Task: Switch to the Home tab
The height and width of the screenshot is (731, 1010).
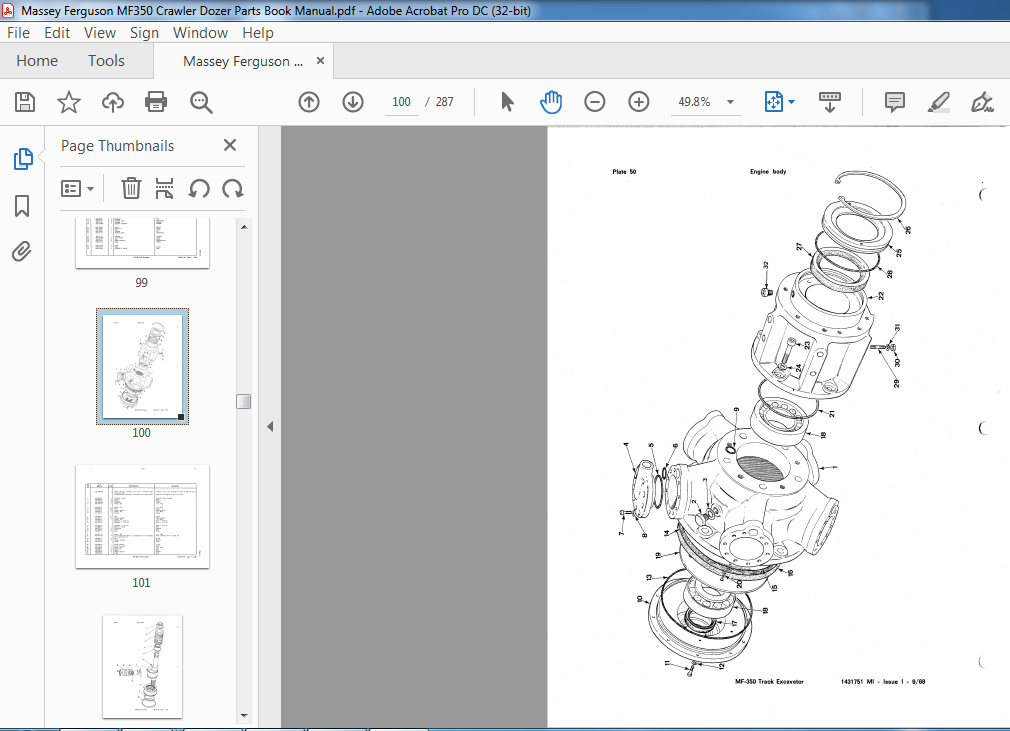Action: pos(37,61)
